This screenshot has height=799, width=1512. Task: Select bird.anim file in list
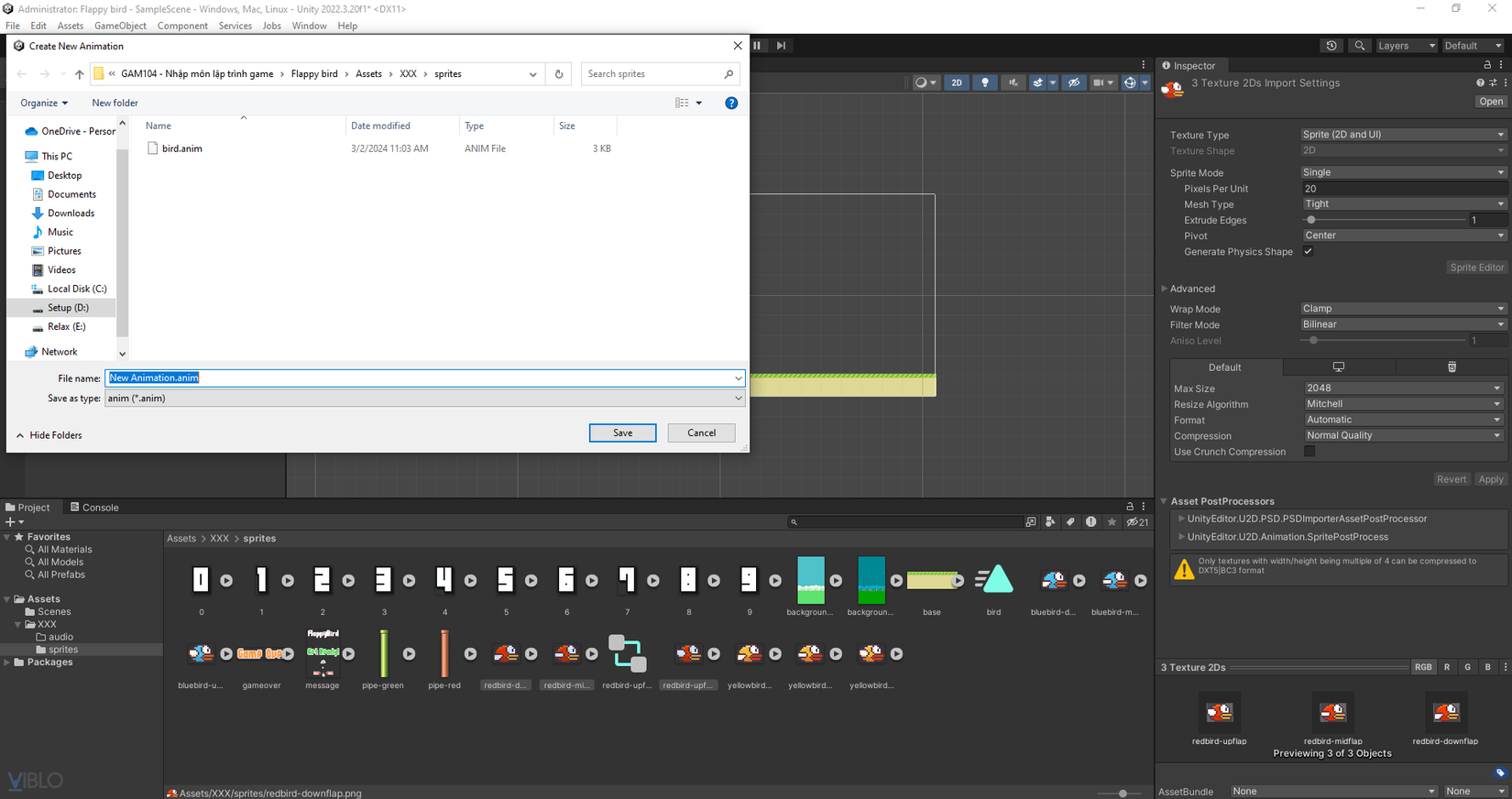pyautogui.click(x=182, y=148)
